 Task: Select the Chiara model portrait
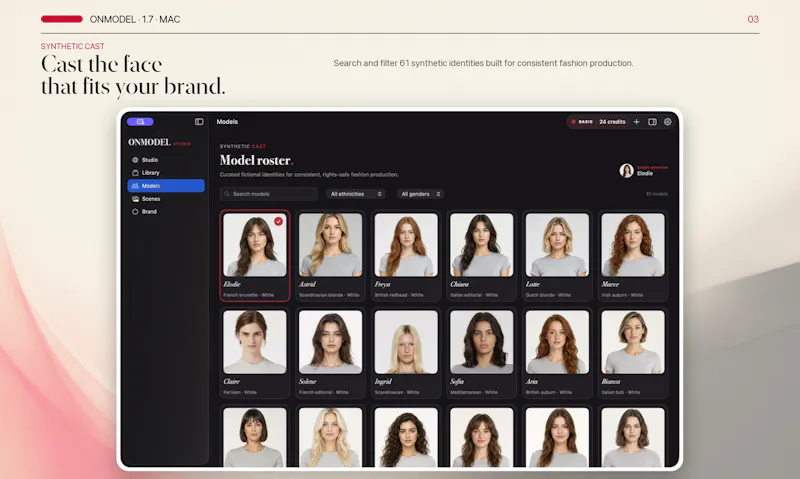tap(482, 245)
